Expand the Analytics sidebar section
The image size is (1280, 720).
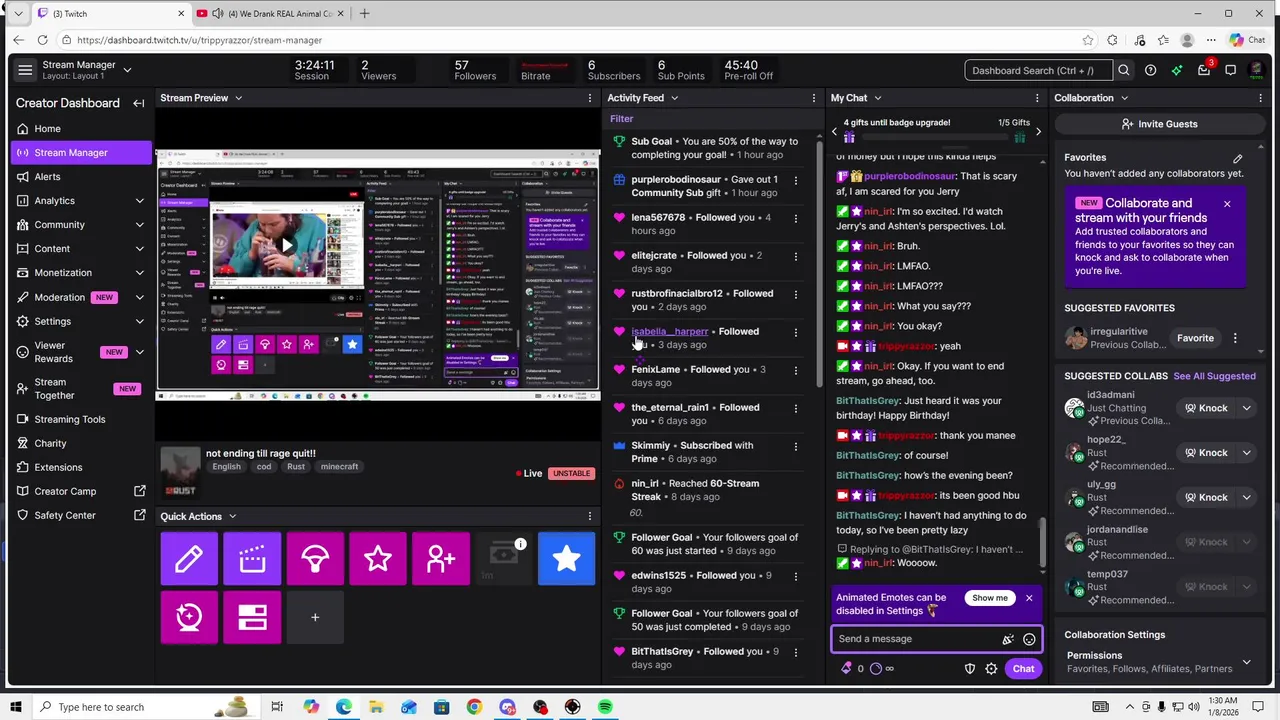point(140,201)
